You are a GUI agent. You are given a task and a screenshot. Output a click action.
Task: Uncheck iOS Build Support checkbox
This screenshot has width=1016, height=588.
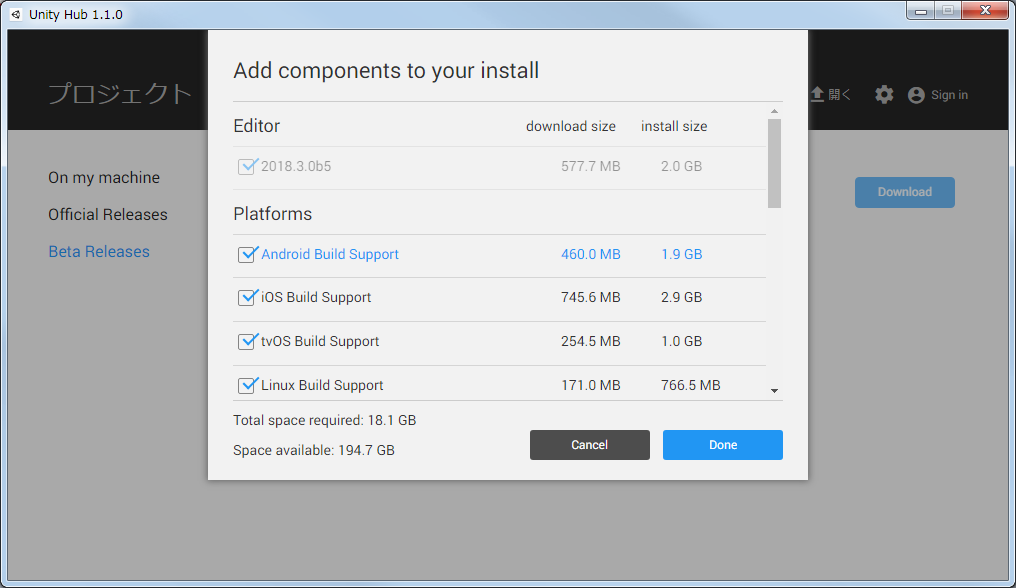point(247,297)
